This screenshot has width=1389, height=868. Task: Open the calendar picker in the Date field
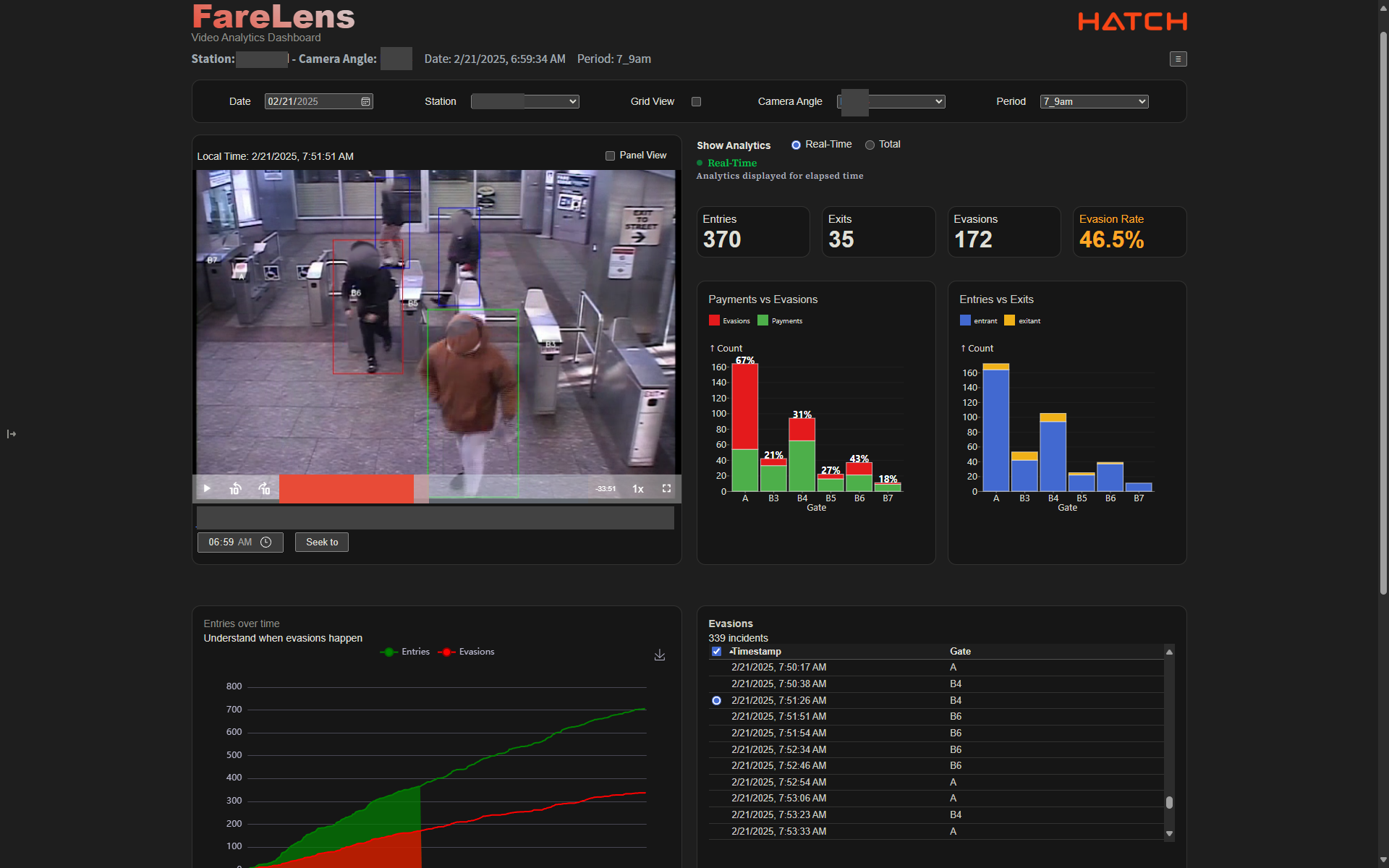[x=365, y=101]
